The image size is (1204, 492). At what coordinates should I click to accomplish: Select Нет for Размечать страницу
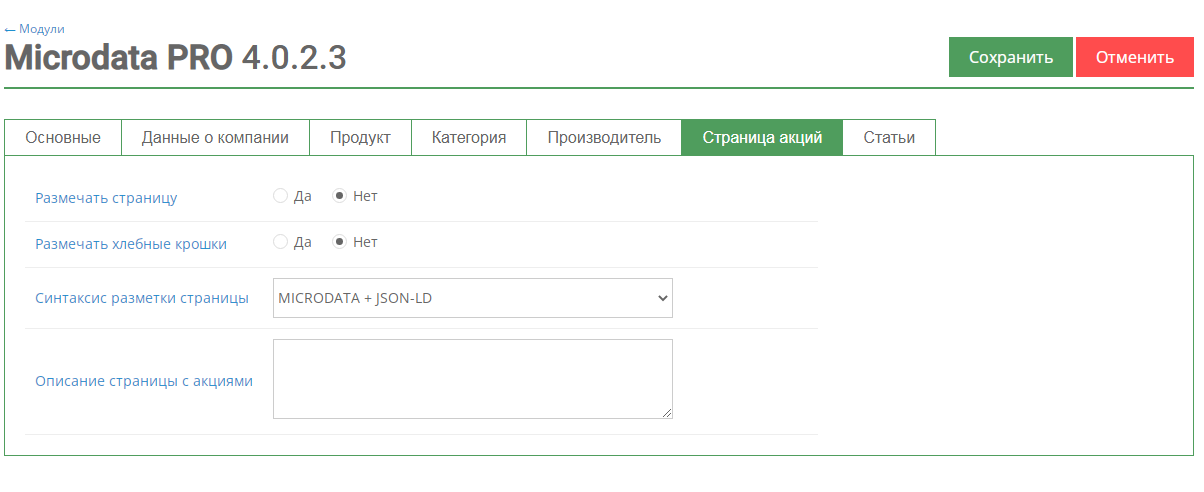click(x=340, y=196)
